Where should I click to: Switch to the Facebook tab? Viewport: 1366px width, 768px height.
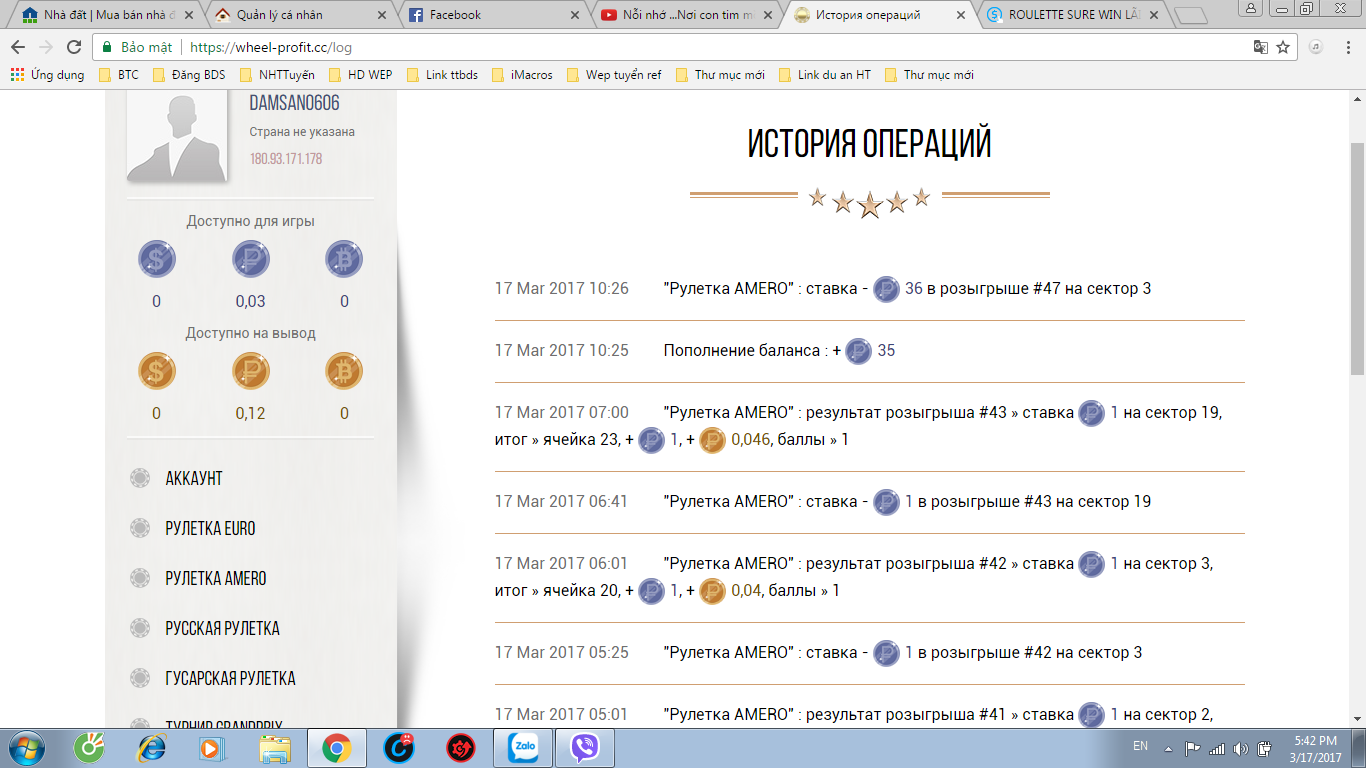(x=492, y=15)
